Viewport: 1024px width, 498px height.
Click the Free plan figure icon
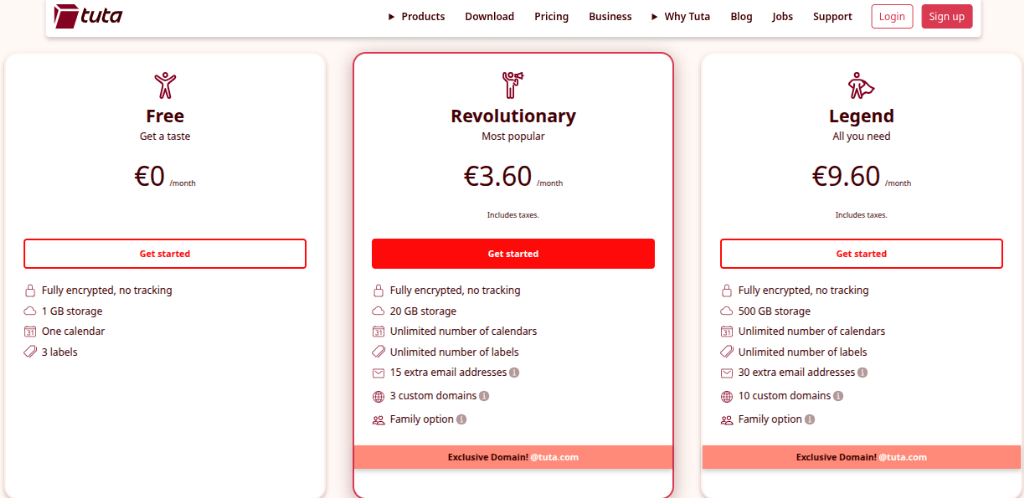click(164, 84)
